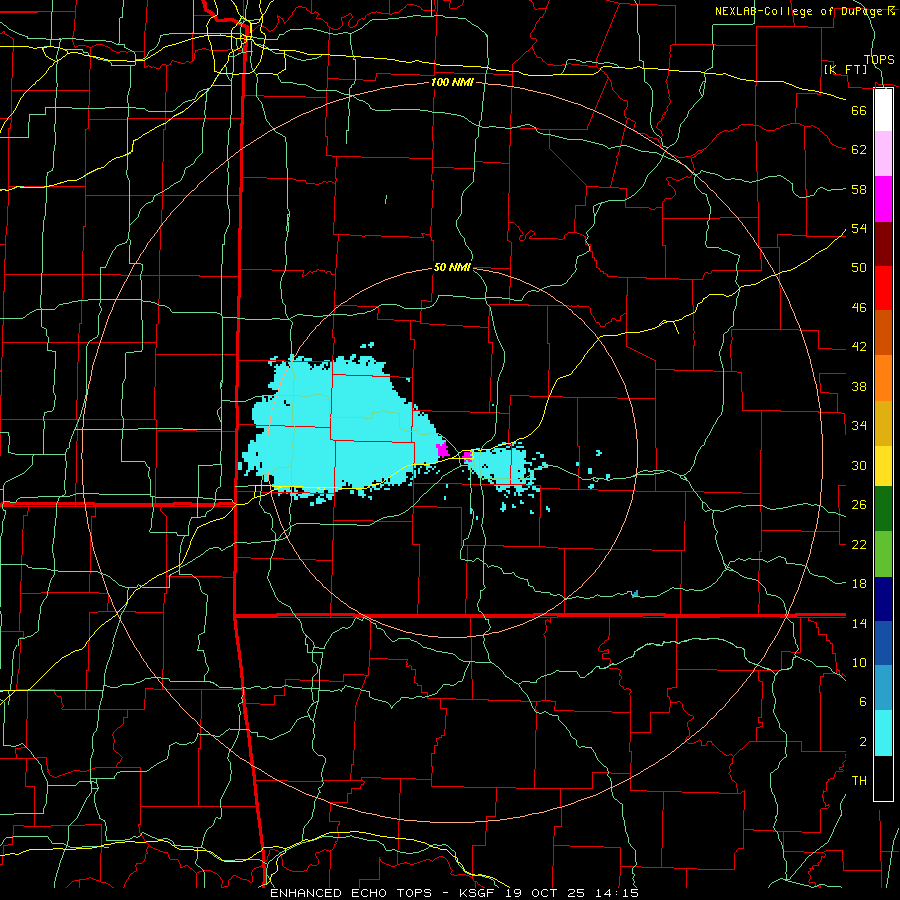Click the "2" scale value

(x=863, y=742)
